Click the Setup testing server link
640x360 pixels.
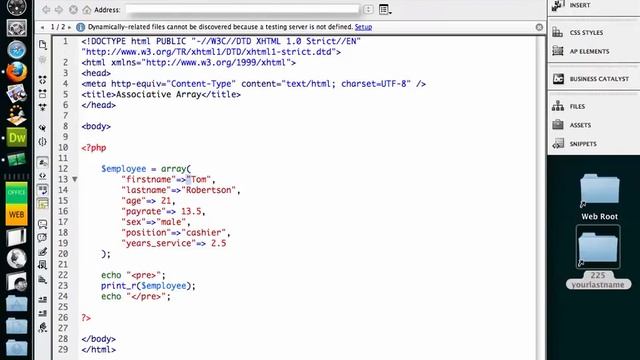pos(363,27)
